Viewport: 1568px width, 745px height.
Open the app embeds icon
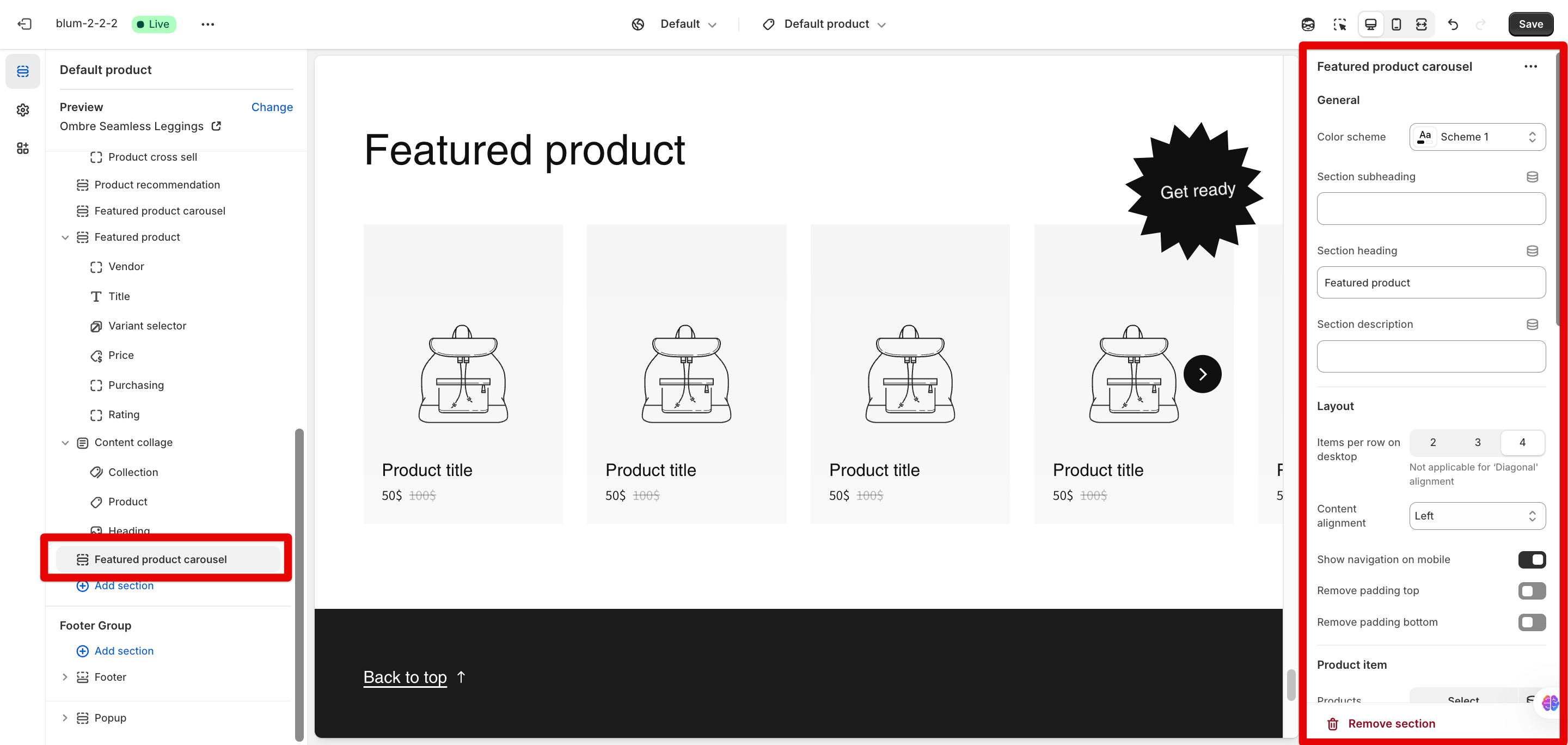(22, 148)
